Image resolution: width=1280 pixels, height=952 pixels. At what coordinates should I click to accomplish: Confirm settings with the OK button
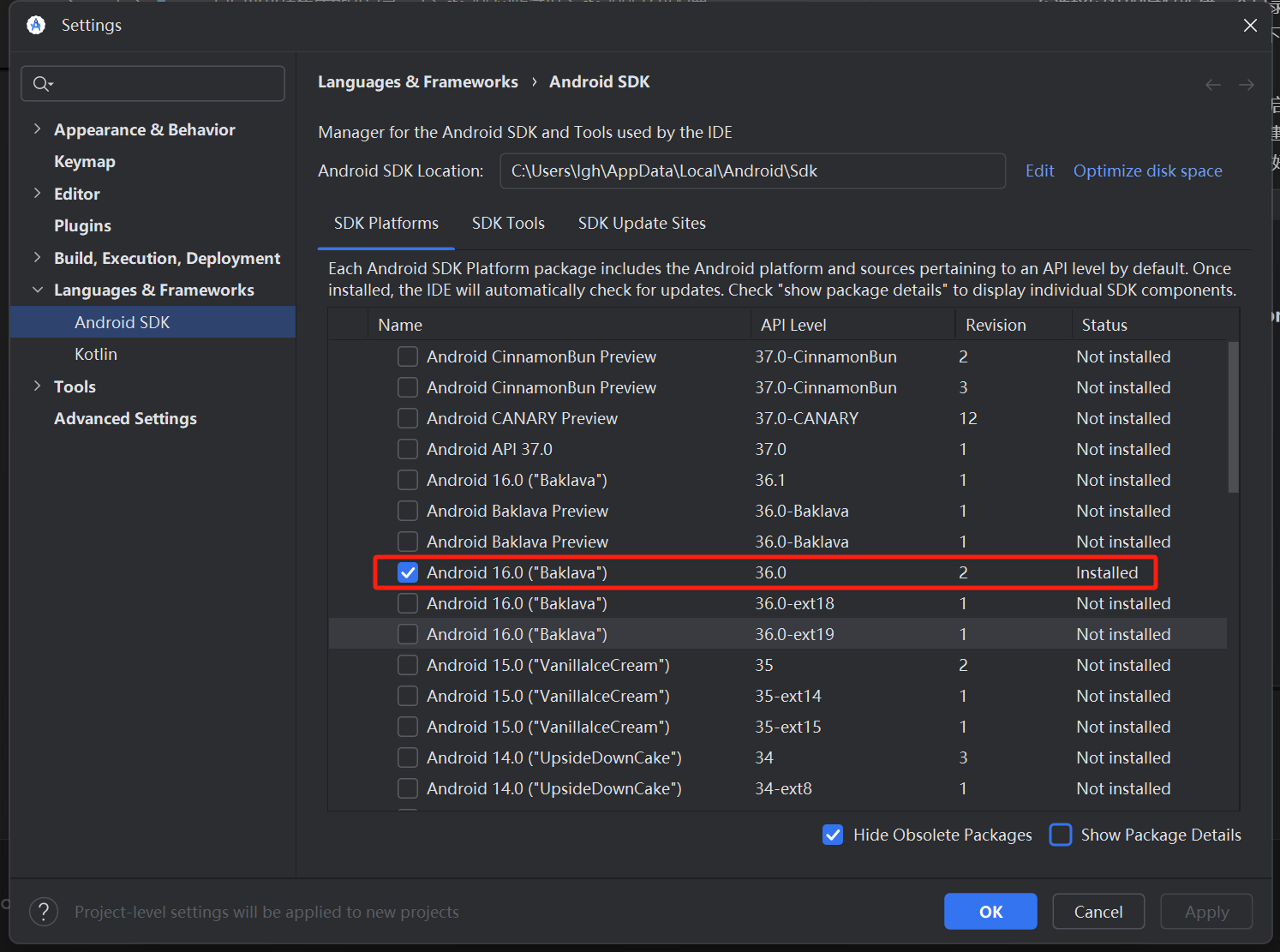click(x=990, y=912)
